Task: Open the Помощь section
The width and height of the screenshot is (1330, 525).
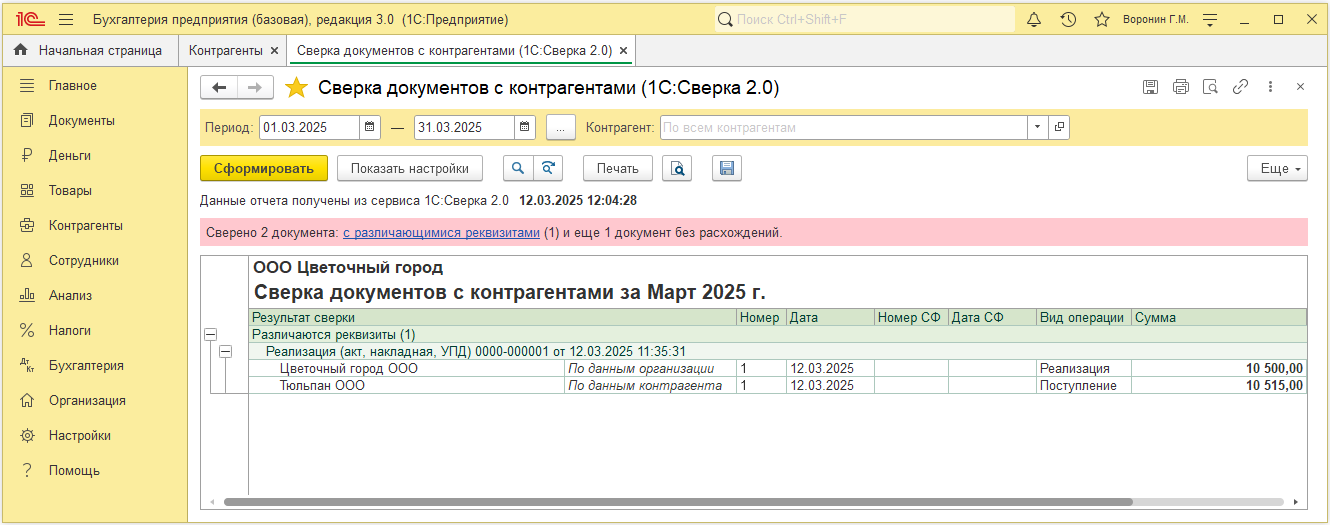Action: click(x=94, y=470)
